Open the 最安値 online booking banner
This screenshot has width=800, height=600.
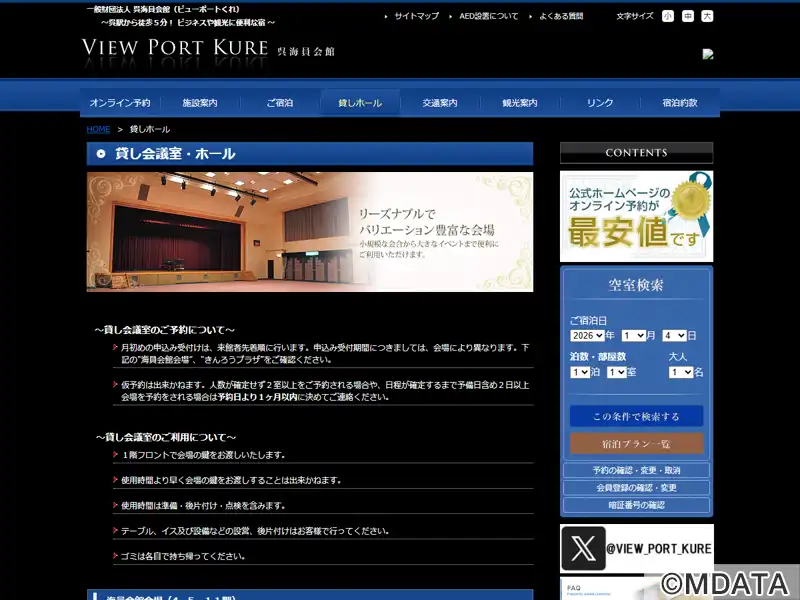pyautogui.click(x=637, y=216)
